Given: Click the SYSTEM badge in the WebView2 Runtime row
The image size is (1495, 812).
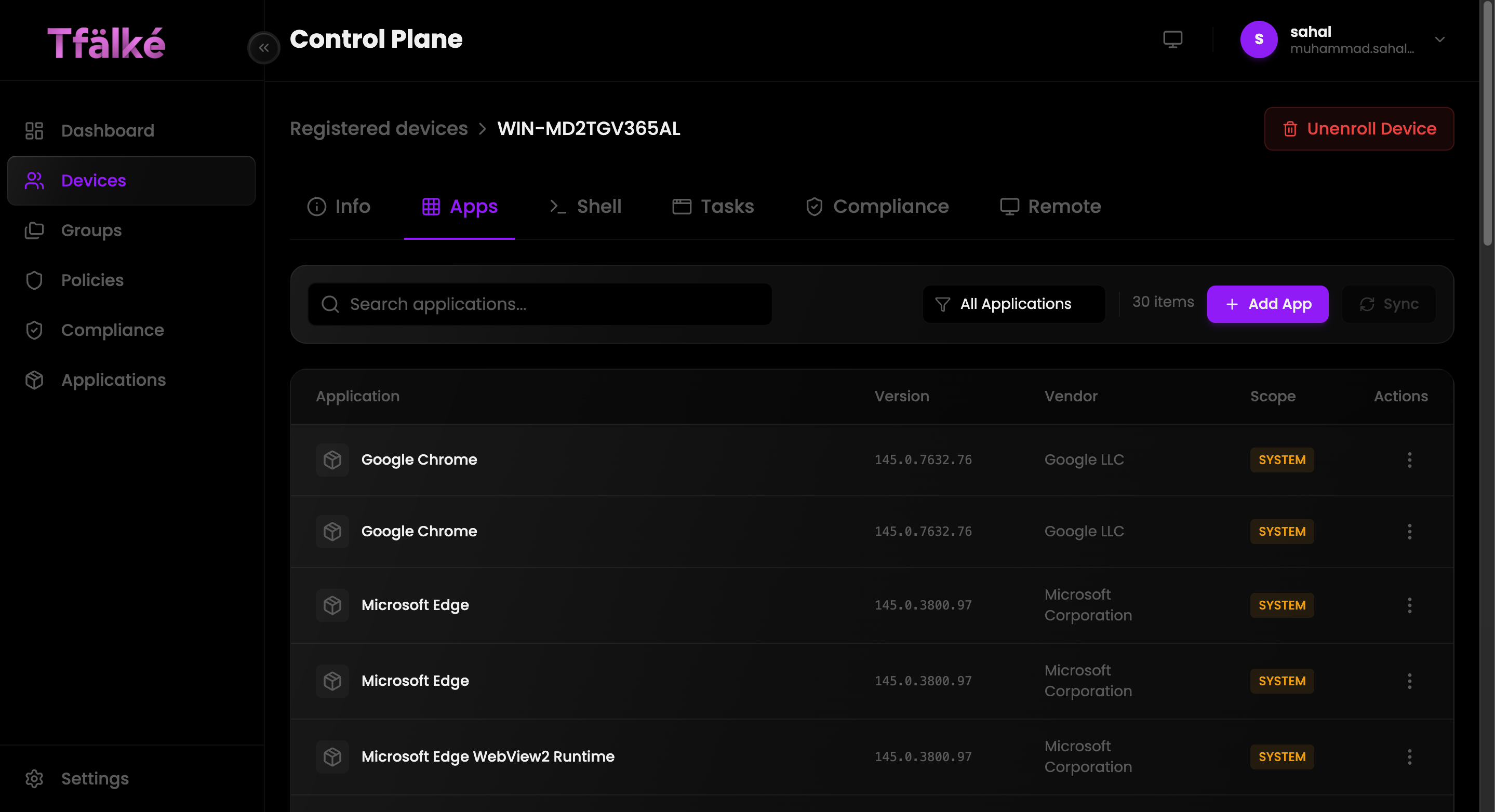Looking at the screenshot, I should [x=1282, y=757].
